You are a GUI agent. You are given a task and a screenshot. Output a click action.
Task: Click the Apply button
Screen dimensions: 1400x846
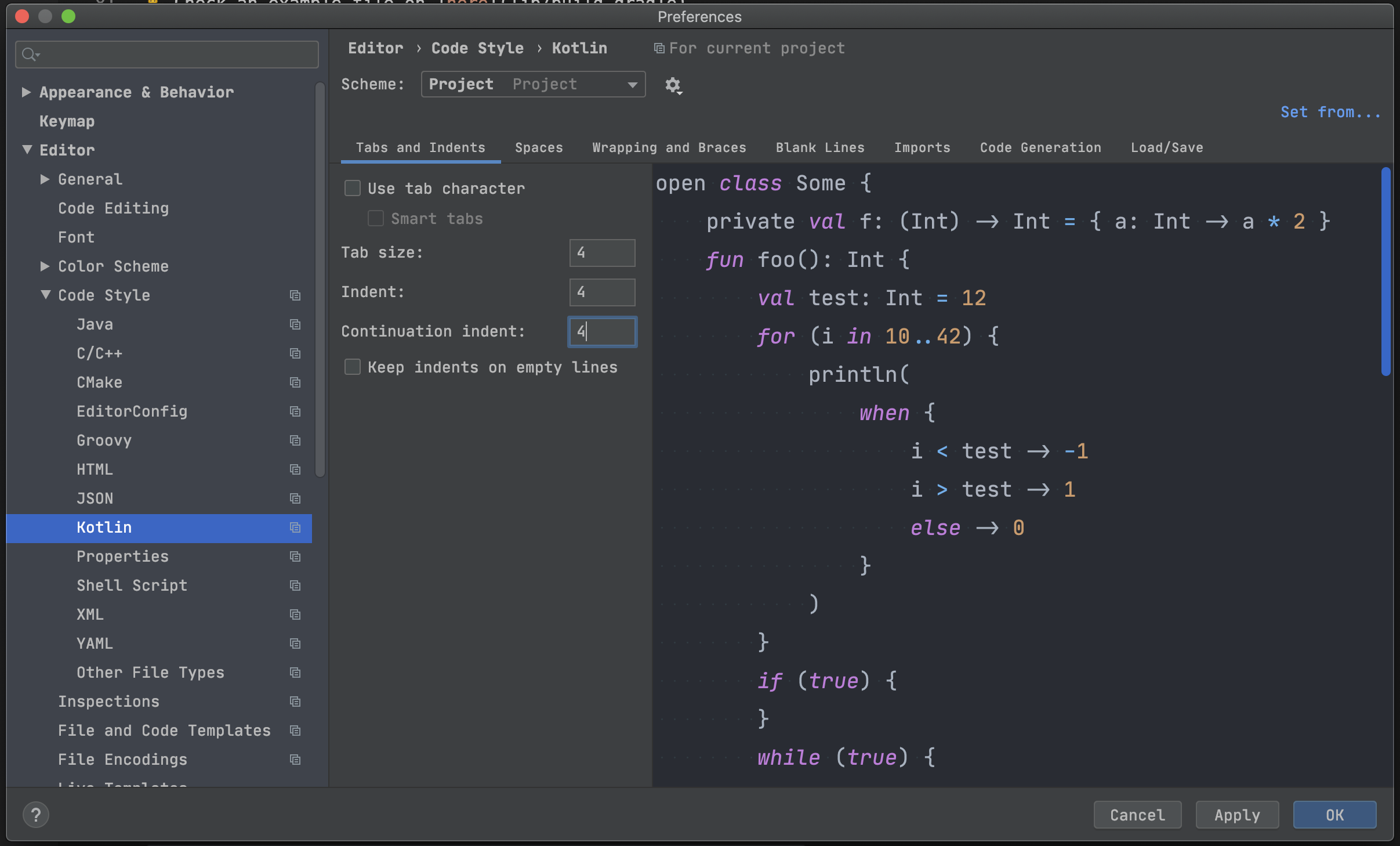[x=1237, y=815]
